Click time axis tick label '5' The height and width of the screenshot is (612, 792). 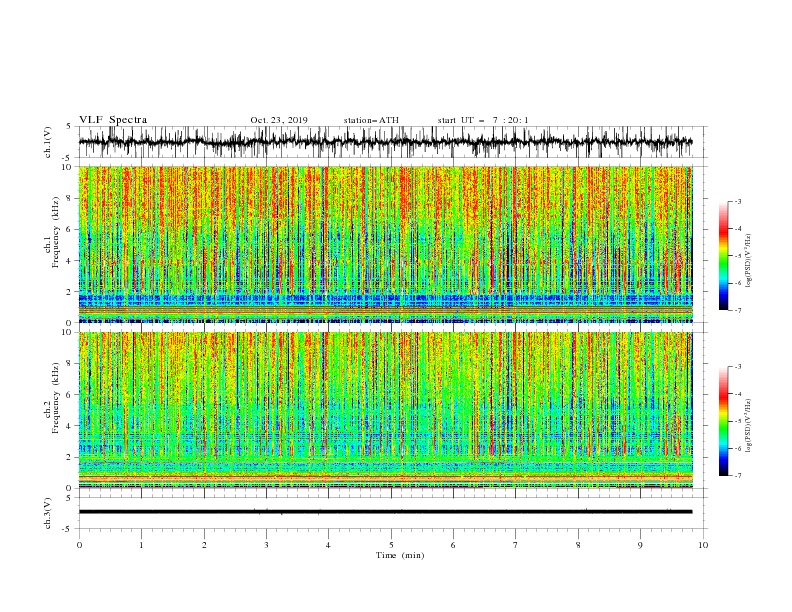pos(391,545)
